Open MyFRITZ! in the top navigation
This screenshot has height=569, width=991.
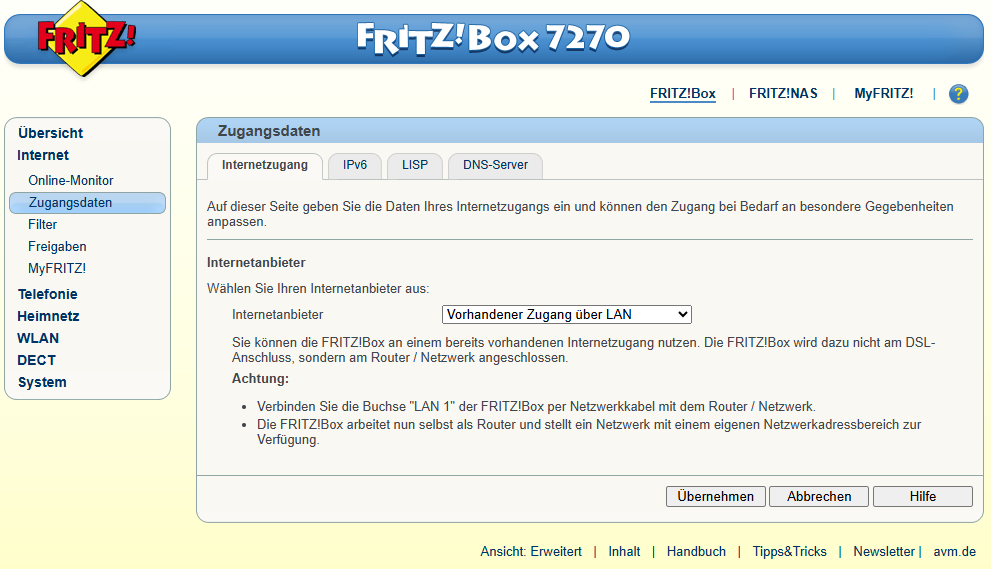click(x=883, y=94)
